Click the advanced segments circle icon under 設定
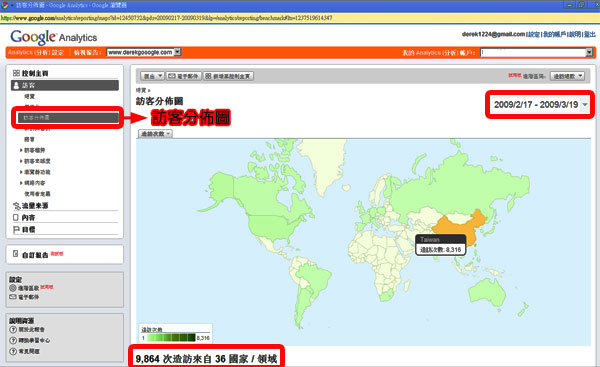This screenshot has height=367, width=600. pyautogui.click(x=13, y=288)
